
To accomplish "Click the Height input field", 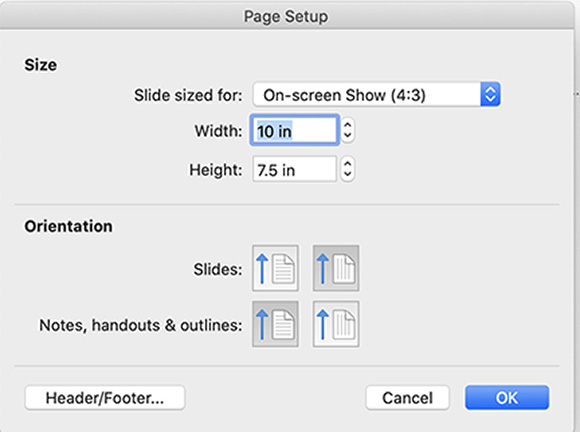I will pos(295,169).
